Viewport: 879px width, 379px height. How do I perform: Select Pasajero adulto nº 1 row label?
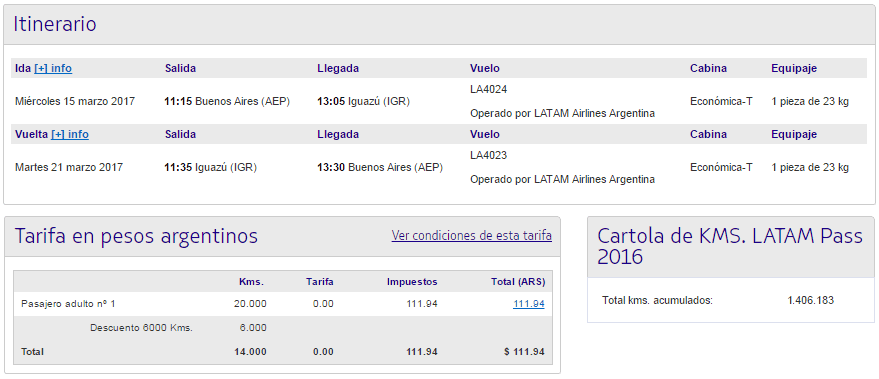pyautogui.click(x=68, y=304)
